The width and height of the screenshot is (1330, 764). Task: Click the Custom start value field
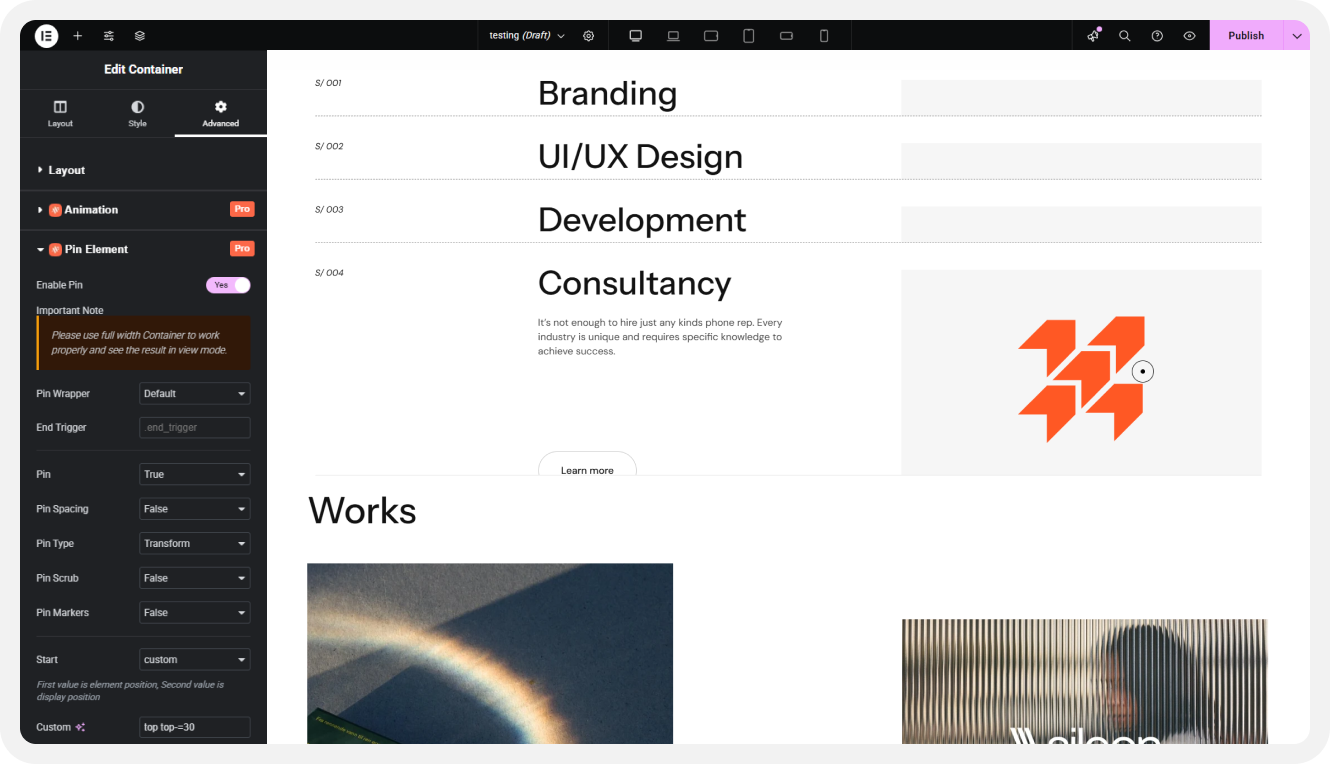tap(195, 727)
